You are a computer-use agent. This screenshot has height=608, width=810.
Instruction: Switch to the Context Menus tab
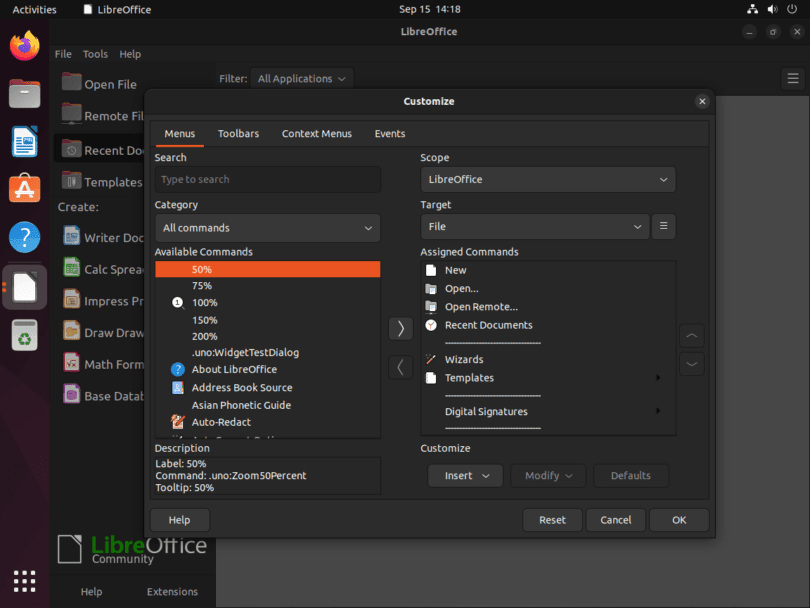316,134
